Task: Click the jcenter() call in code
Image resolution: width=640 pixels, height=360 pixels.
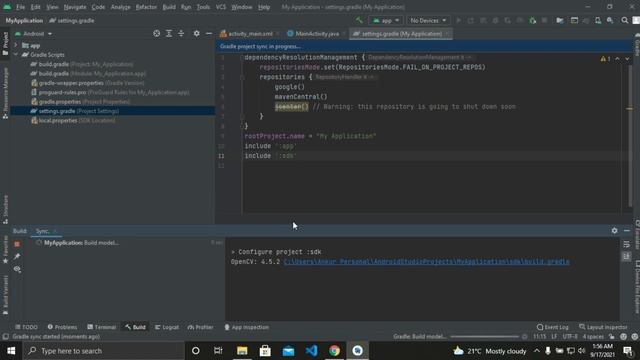Action: click(x=291, y=107)
